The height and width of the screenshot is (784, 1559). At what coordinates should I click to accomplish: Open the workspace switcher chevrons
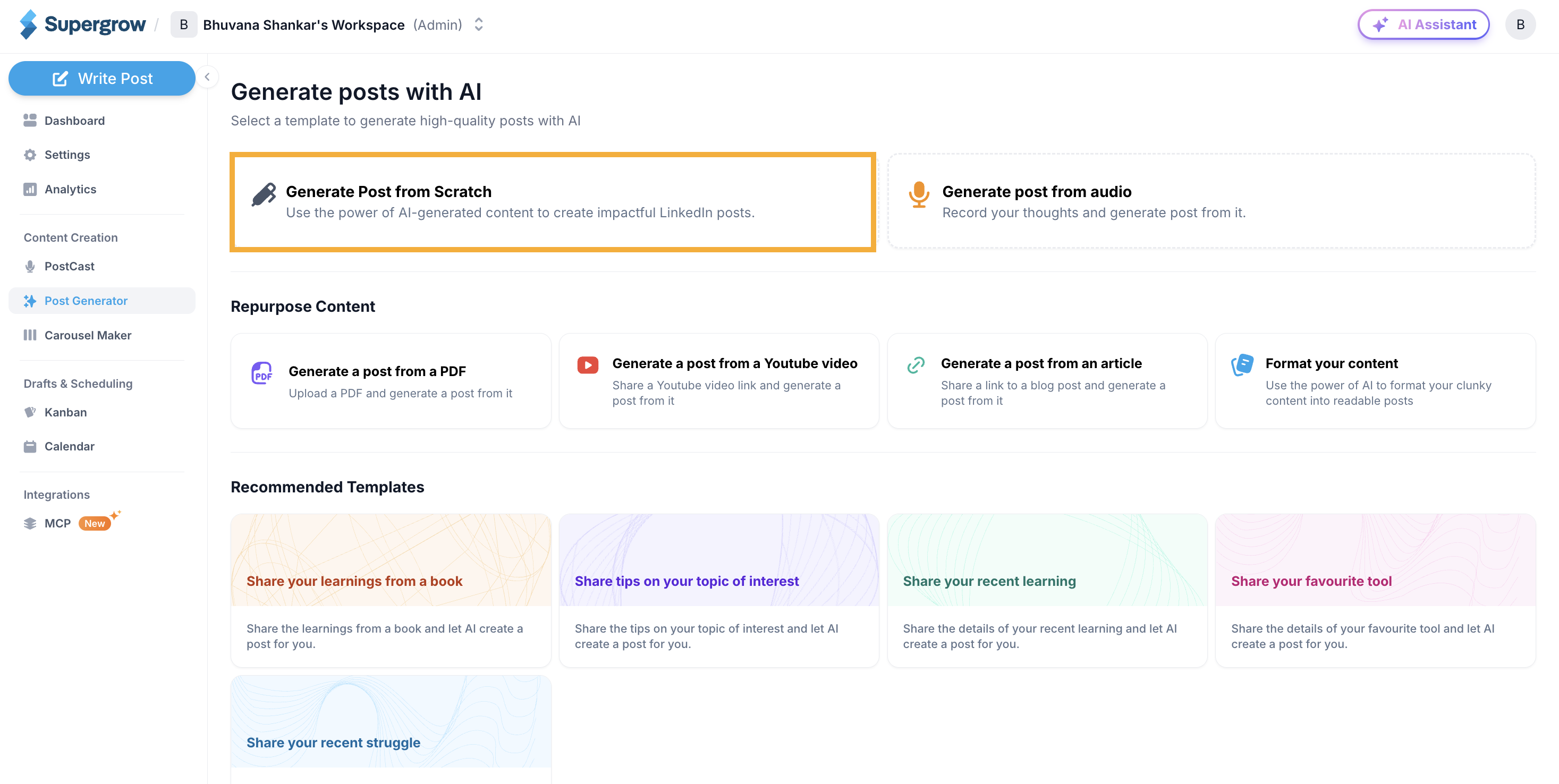(479, 24)
